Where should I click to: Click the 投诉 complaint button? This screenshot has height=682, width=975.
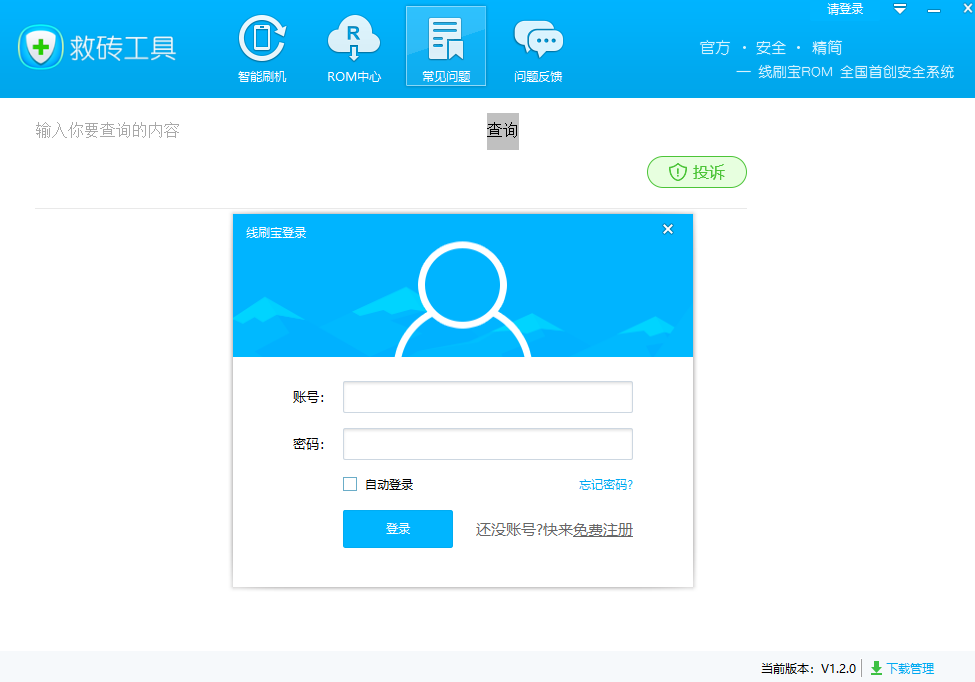tap(697, 172)
